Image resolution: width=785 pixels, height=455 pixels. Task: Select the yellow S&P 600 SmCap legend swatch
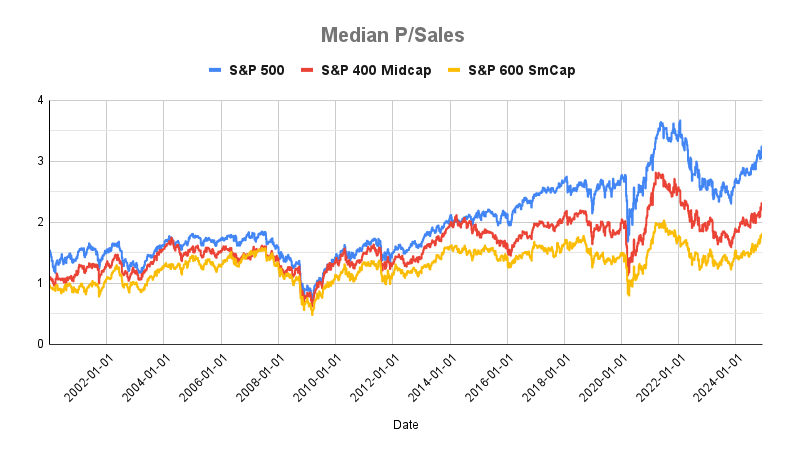pyautogui.click(x=451, y=70)
